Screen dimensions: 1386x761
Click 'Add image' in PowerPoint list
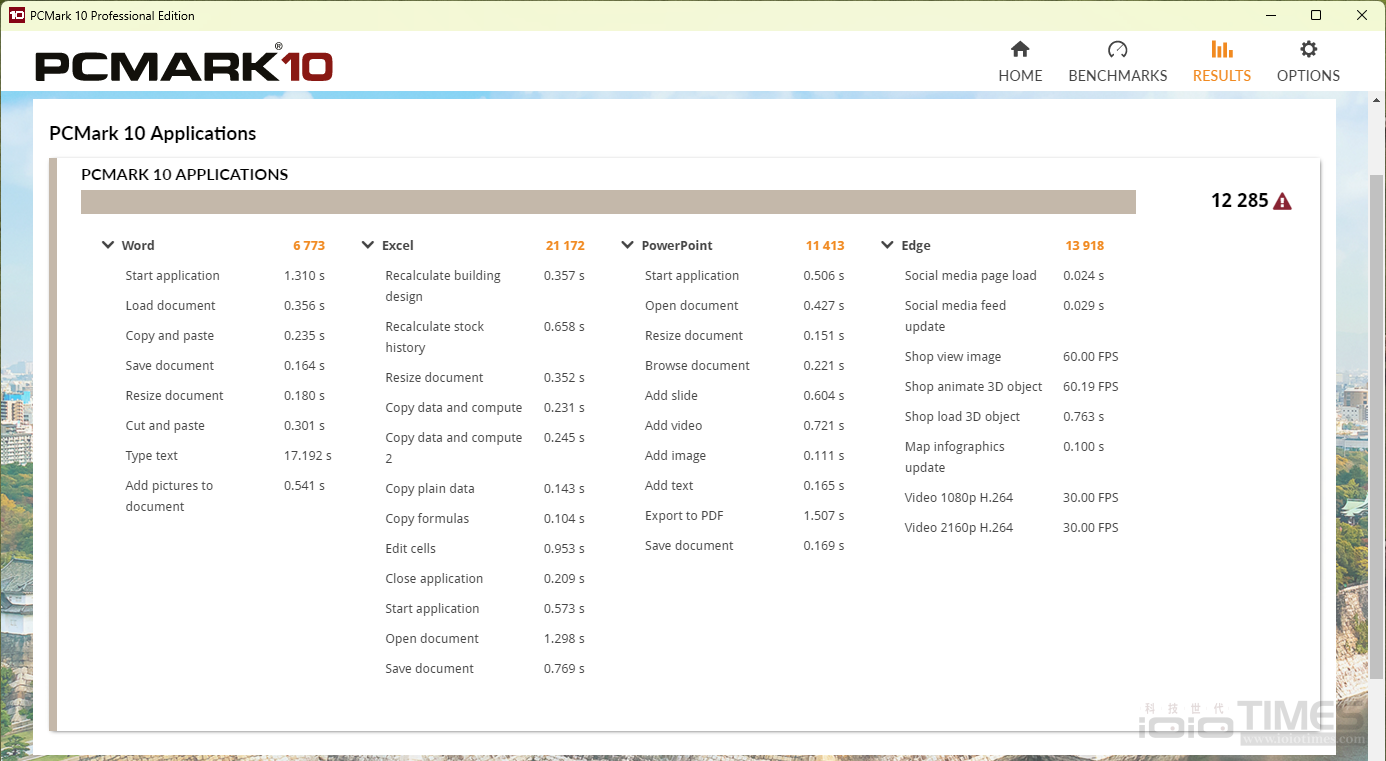click(675, 456)
